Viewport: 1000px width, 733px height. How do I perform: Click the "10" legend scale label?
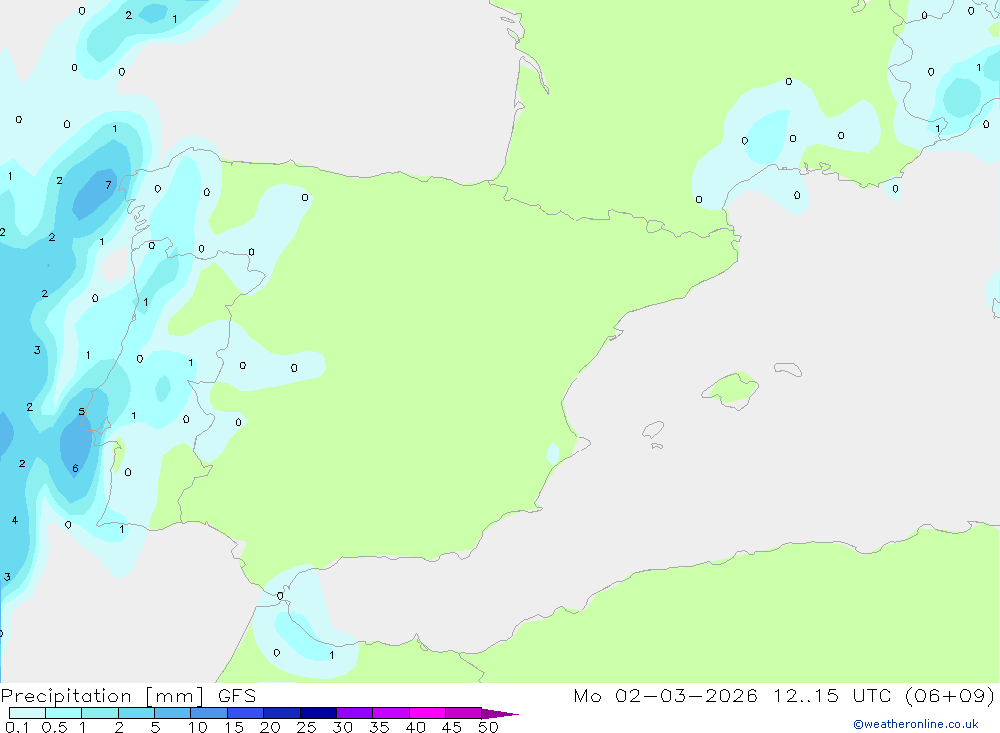(x=198, y=727)
